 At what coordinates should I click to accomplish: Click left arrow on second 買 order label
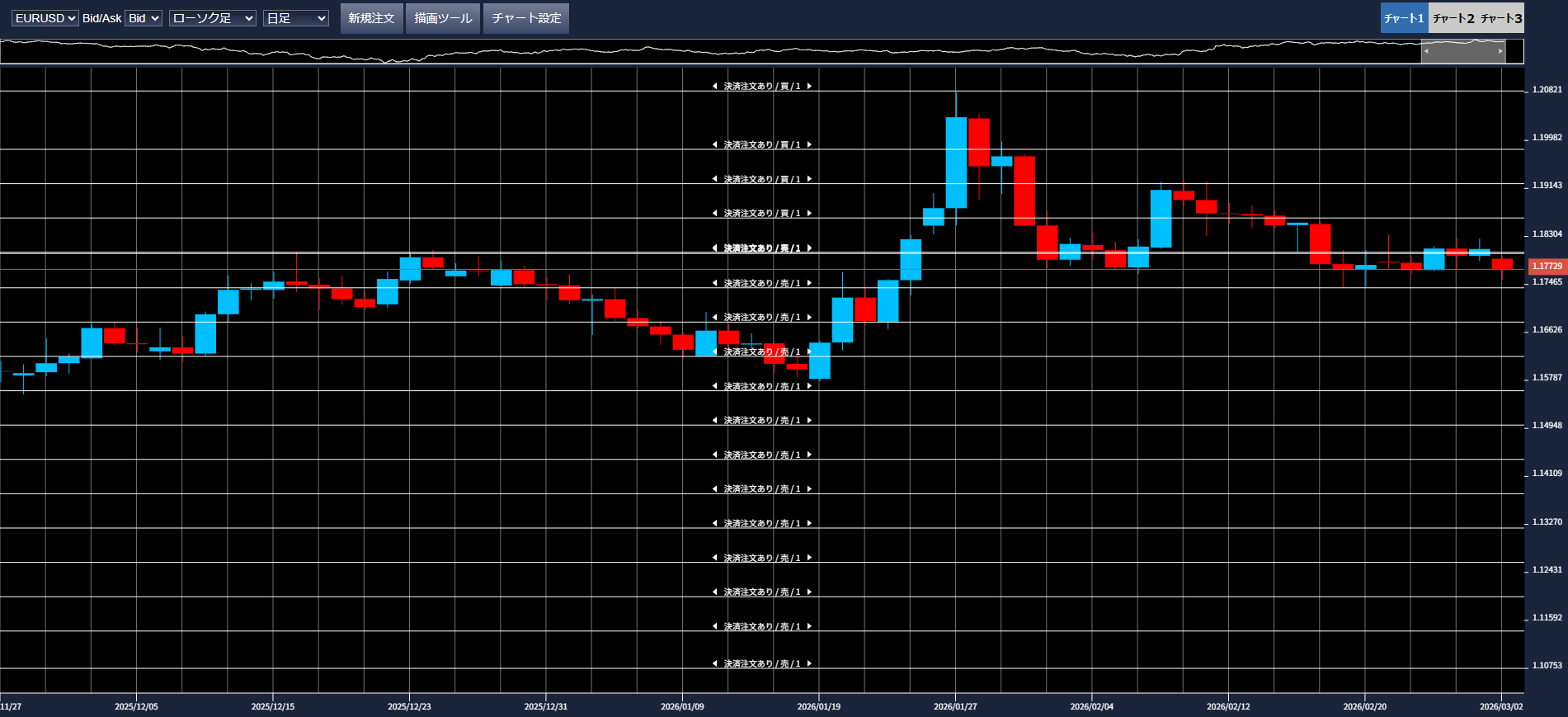tap(714, 144)
